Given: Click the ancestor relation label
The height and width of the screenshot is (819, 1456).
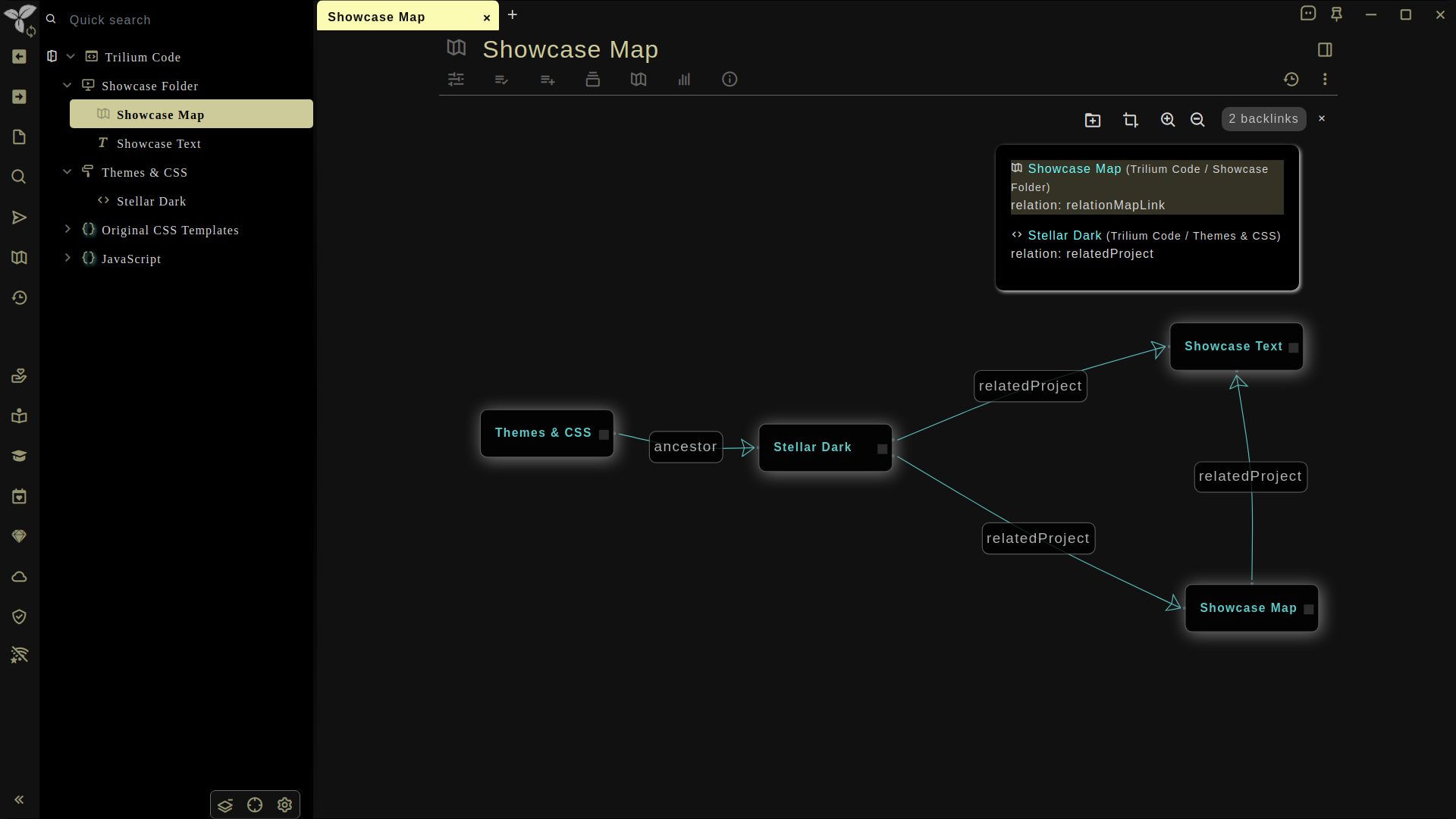Looking at the screenshot, I should (686, 447).
